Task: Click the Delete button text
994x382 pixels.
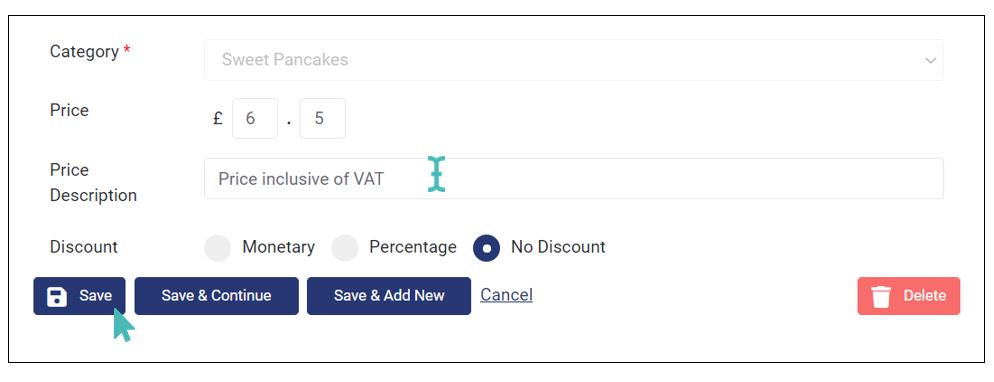Action: pyautogui.click(x=924, y=296)
